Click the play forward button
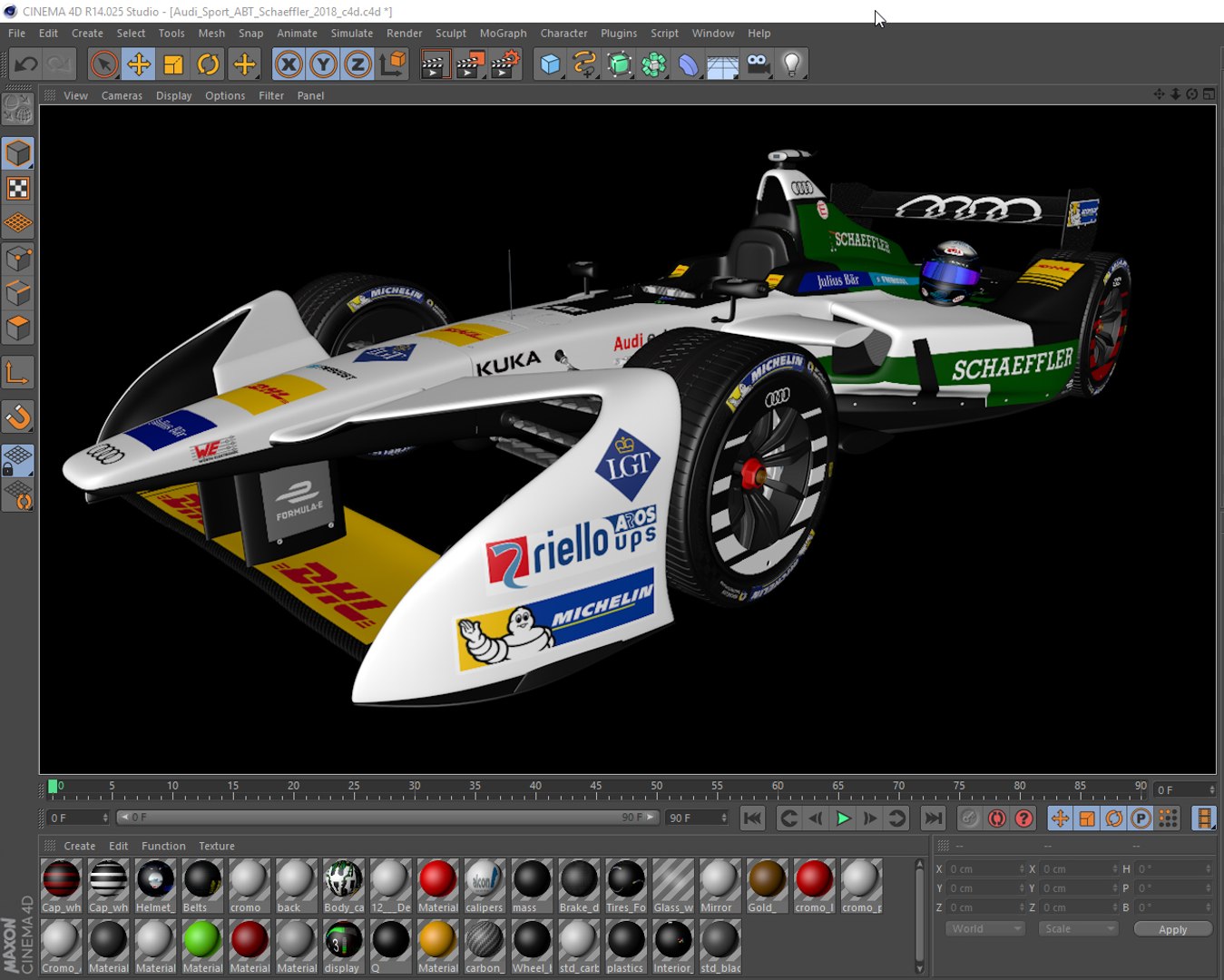 [843, 818]
